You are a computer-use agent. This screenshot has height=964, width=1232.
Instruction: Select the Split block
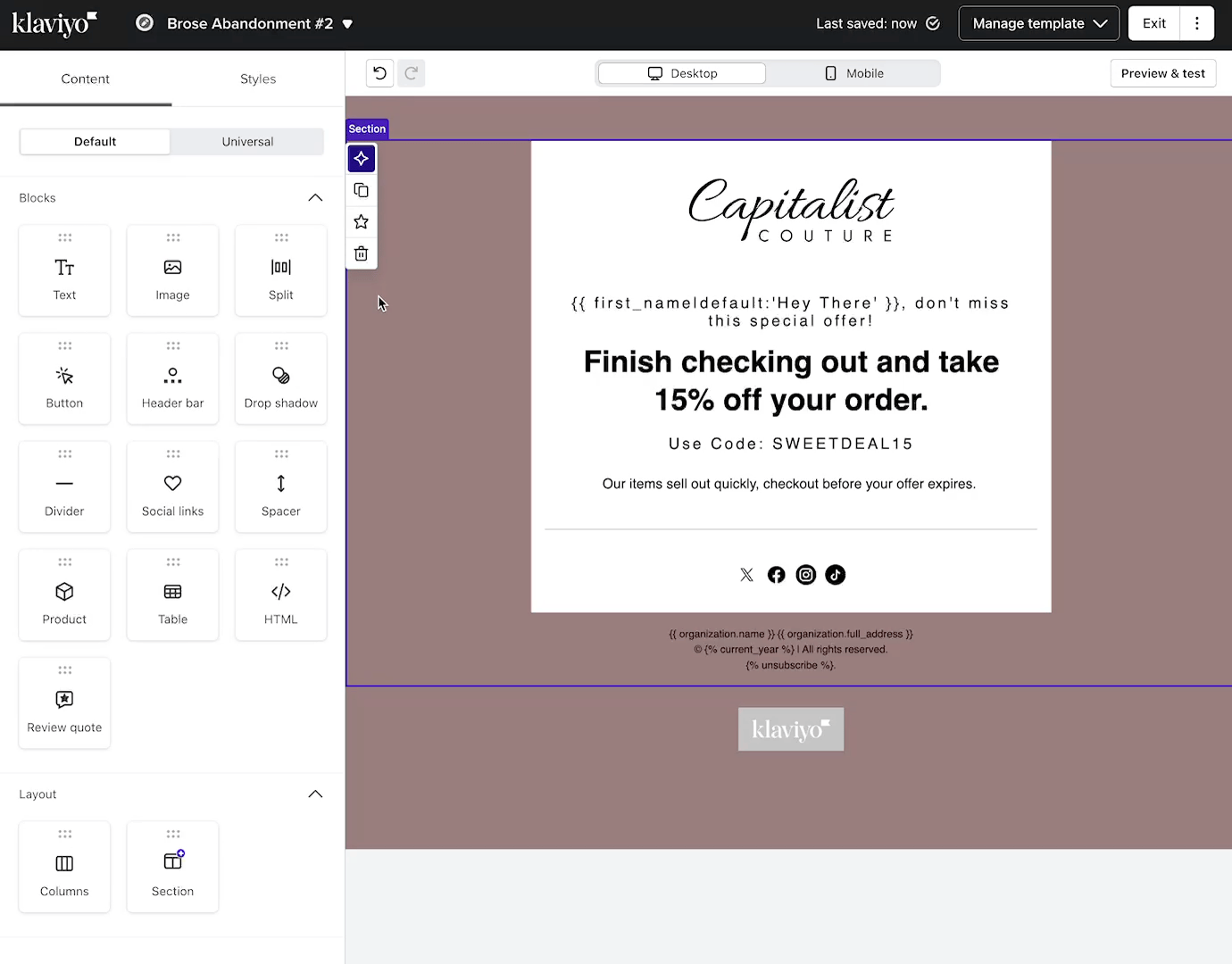click(x=280, y=270)
